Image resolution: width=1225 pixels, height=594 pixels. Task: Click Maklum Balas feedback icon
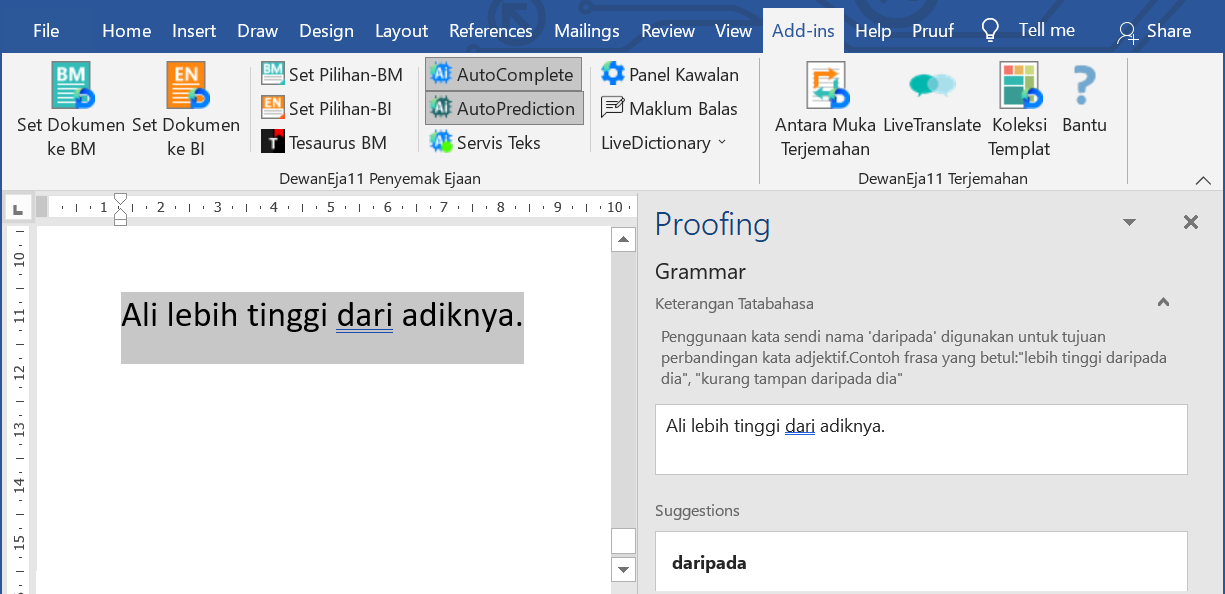[612, 108]
